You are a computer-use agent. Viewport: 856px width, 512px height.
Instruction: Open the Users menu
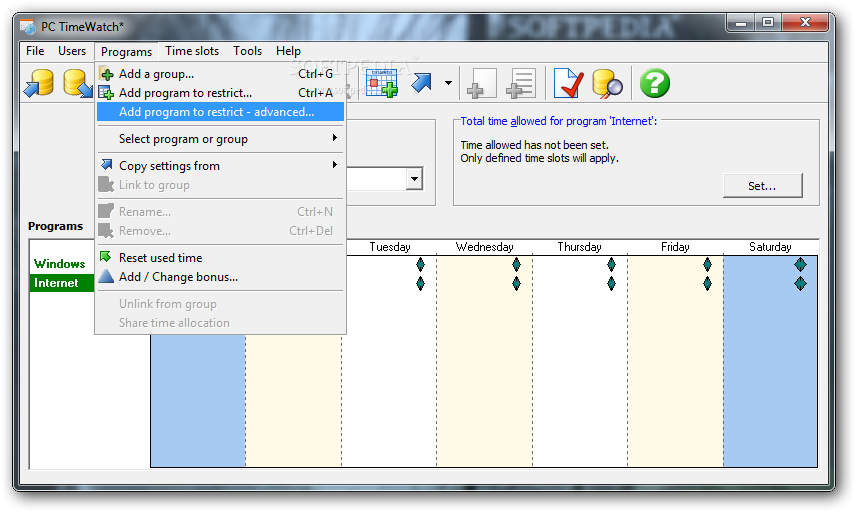(72, 51)
